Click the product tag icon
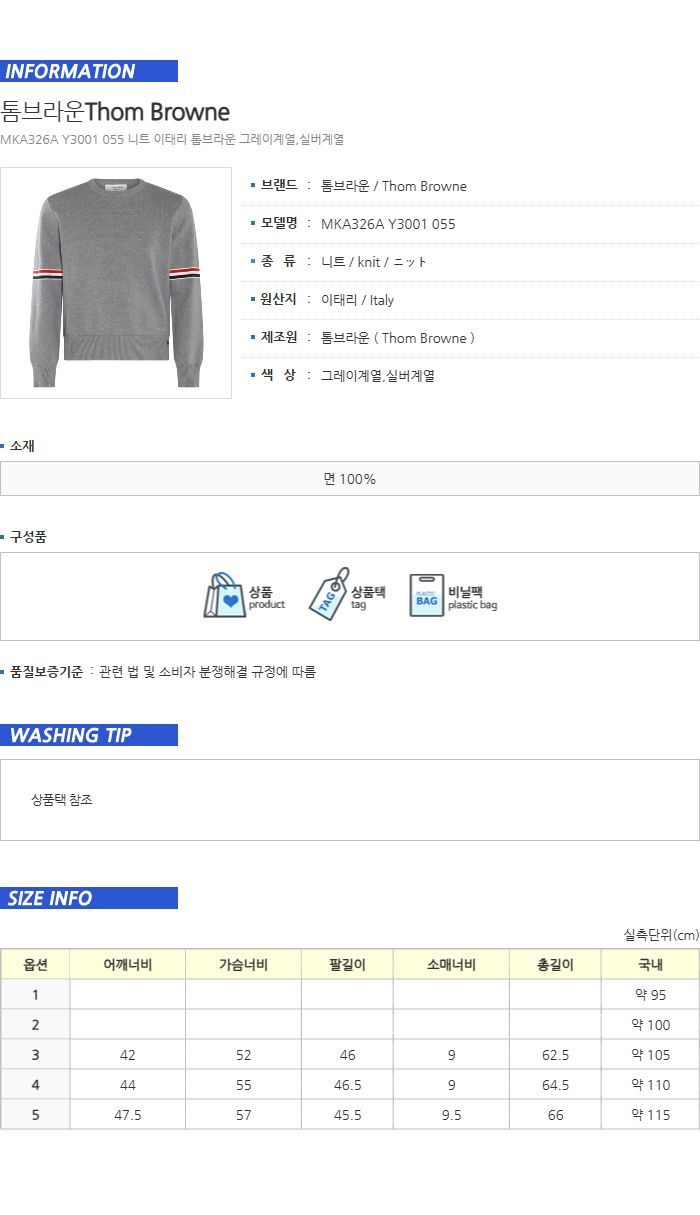 coord(328,595)
